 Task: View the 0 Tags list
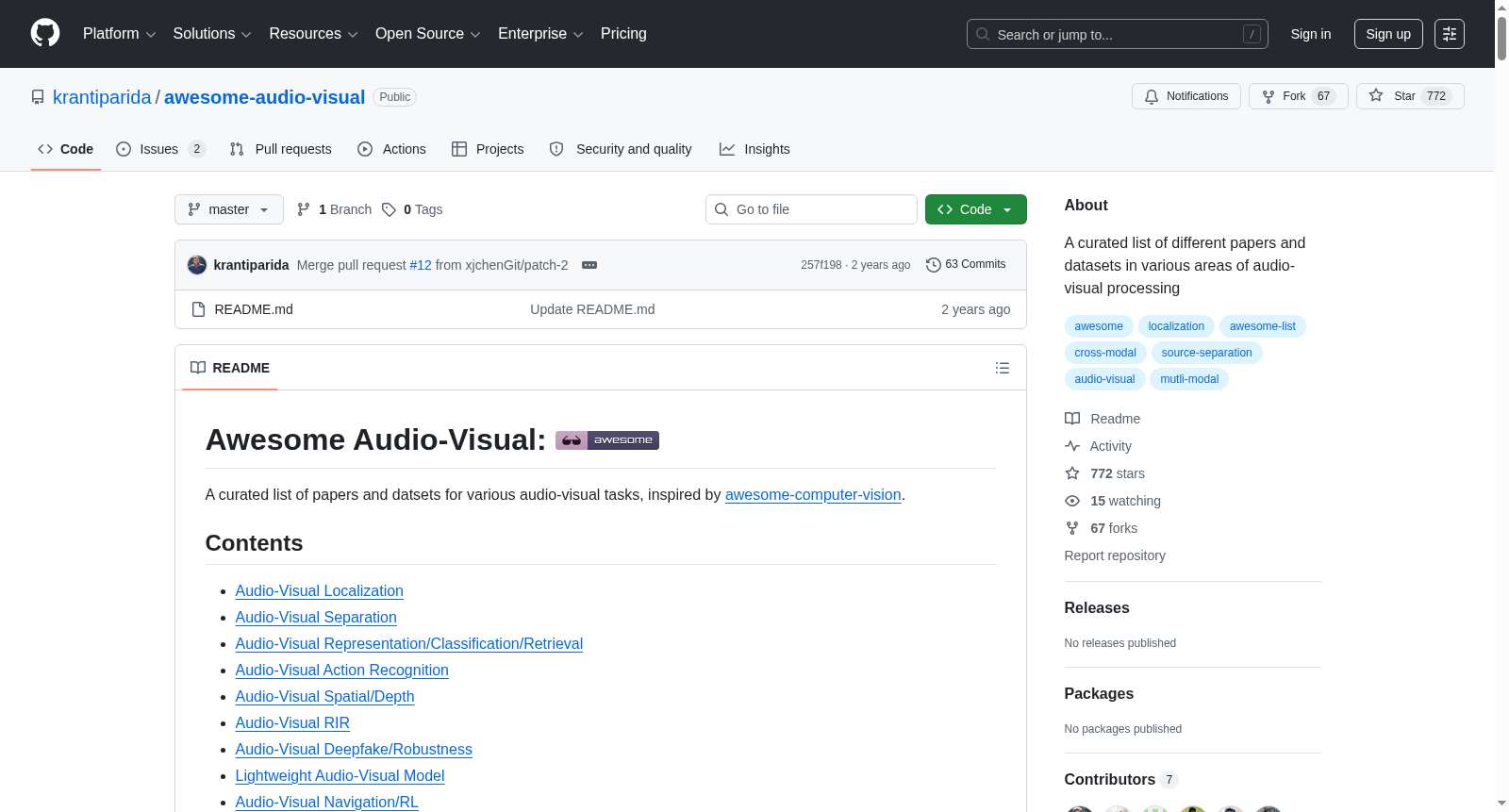pyautogui.click(x=413, y=209)
